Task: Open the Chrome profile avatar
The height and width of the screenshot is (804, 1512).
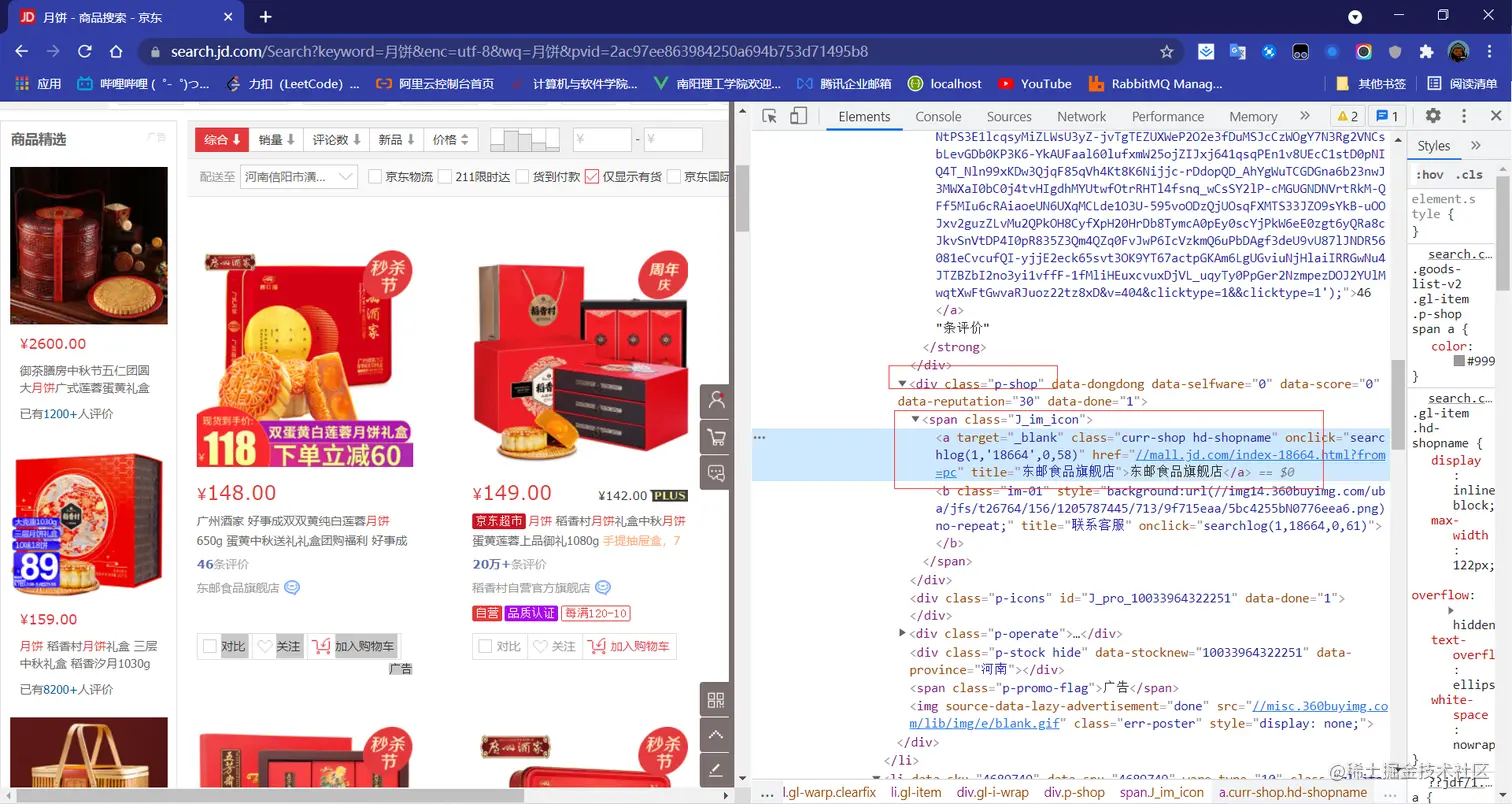Action: pos(1458,51)
